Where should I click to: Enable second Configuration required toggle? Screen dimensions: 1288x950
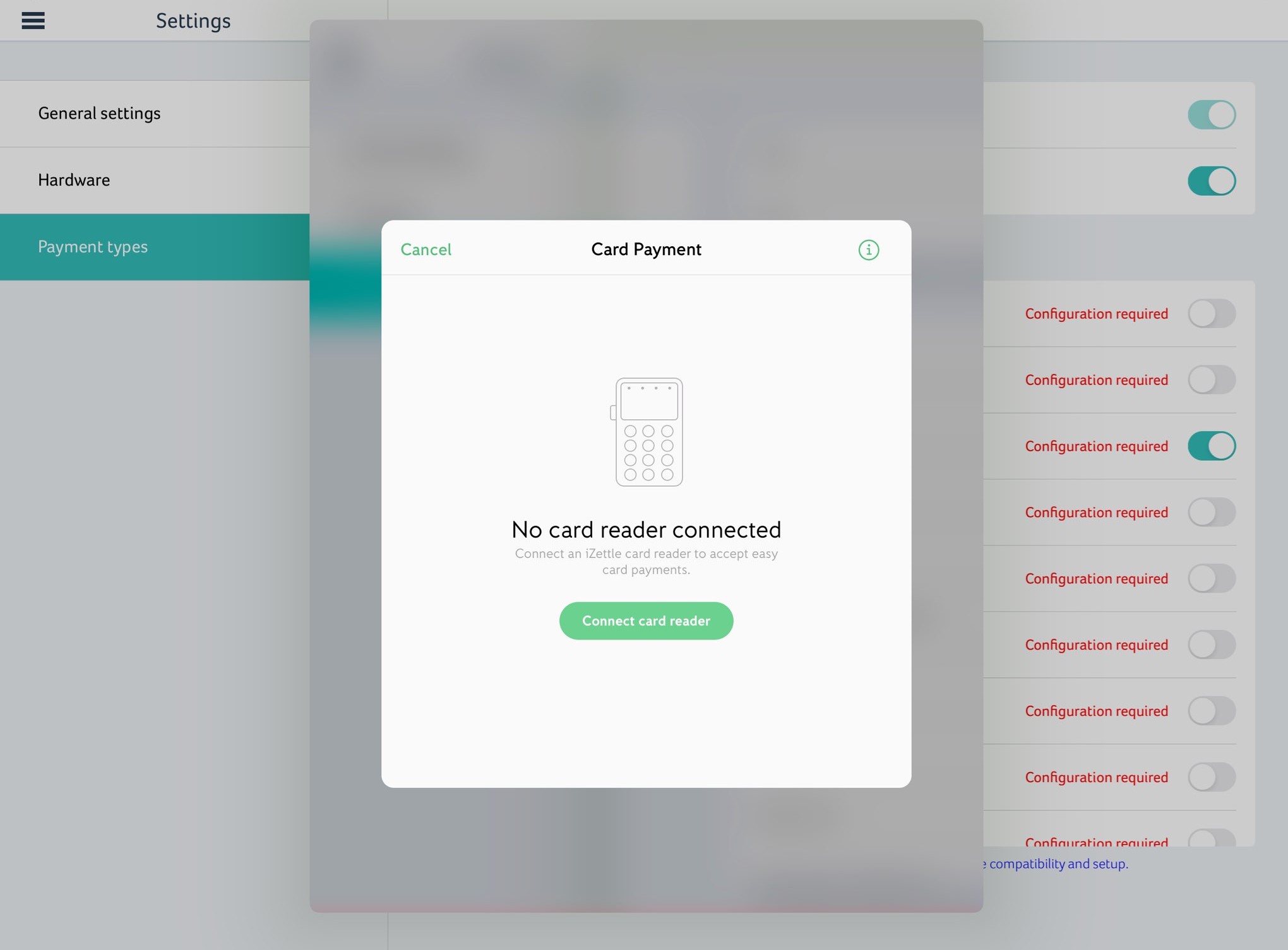[x=1210, y=380]
